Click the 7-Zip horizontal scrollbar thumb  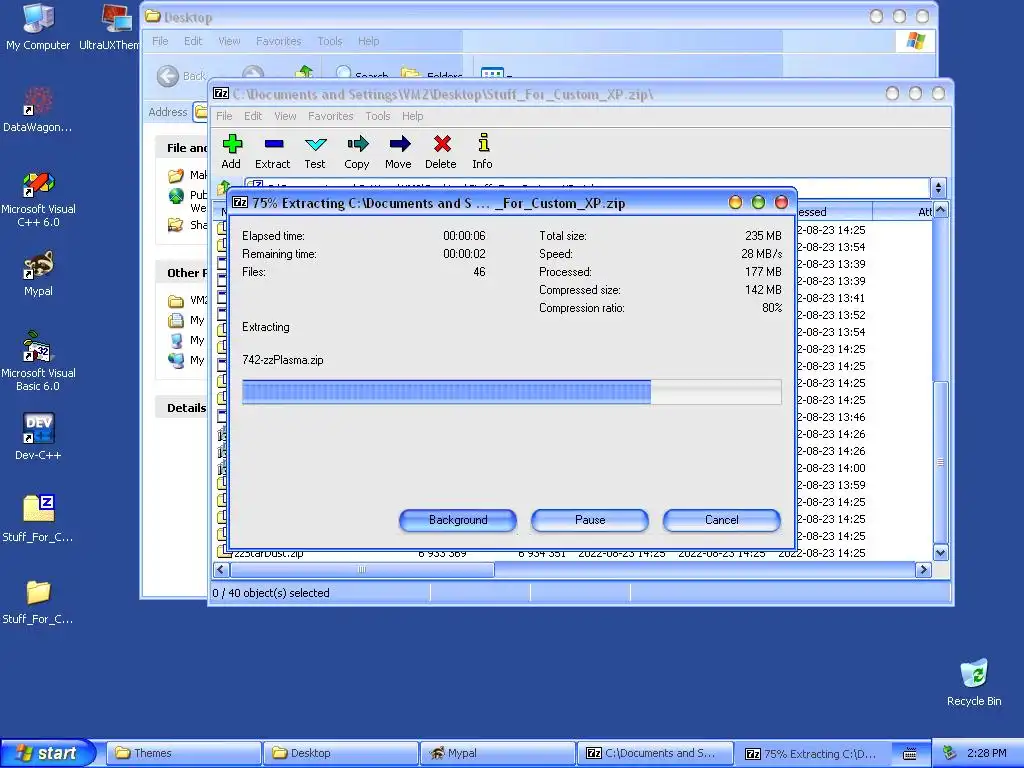click(x=362, y=570)
